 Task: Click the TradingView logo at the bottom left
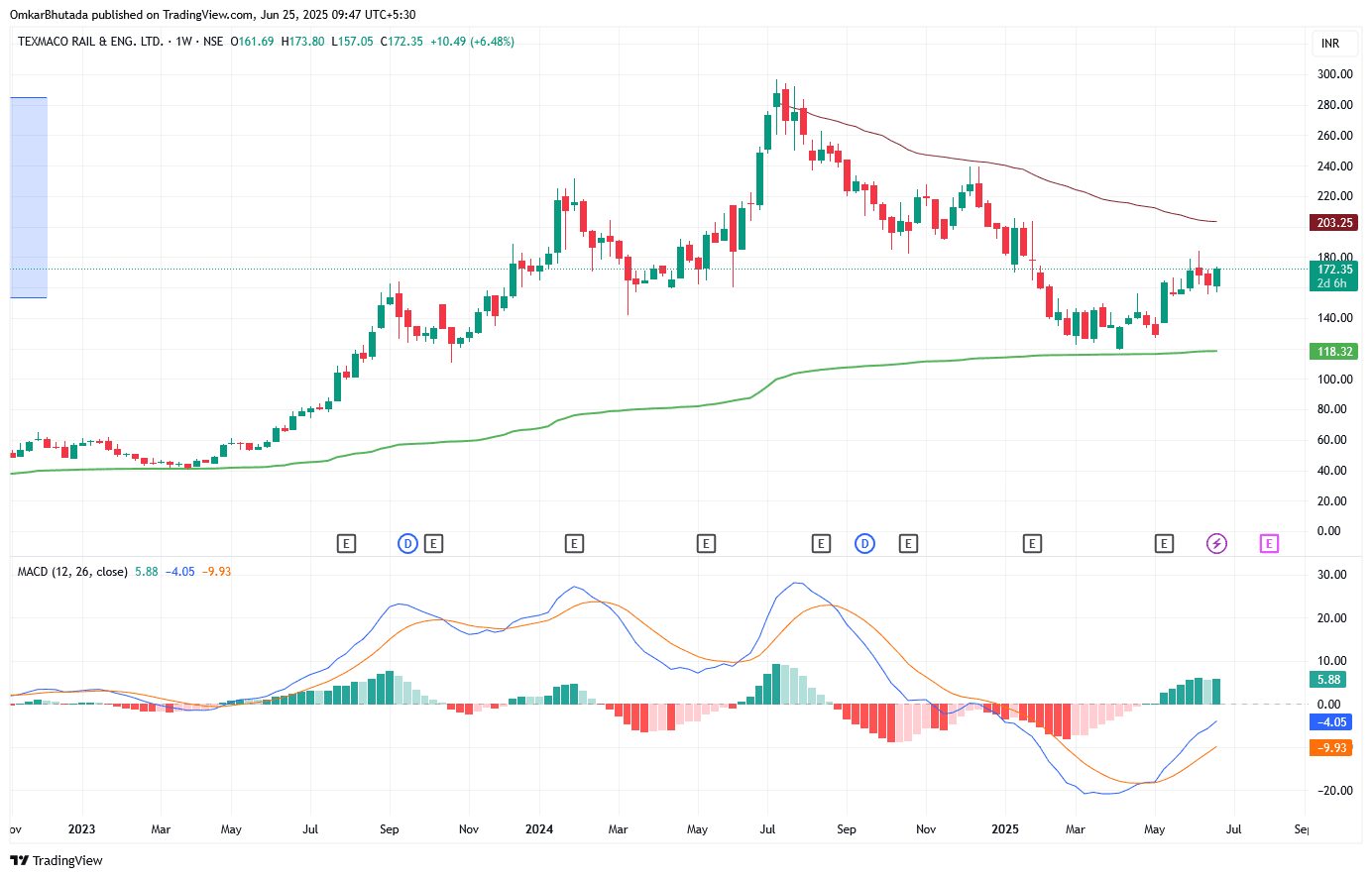coord(57,860)
